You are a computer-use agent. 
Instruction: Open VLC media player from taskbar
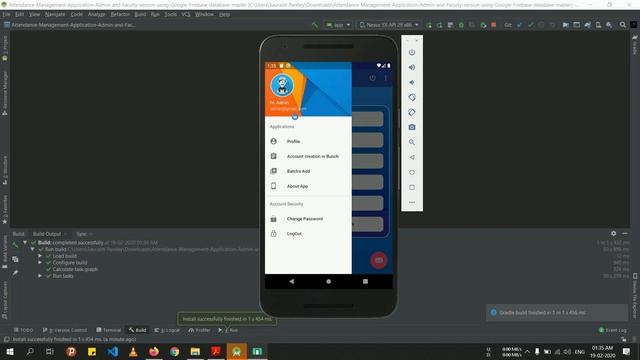(x=133, y=351)
